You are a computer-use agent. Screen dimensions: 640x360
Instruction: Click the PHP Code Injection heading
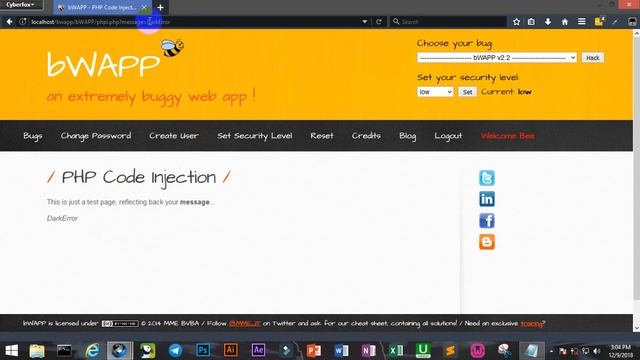coord(139,177)
